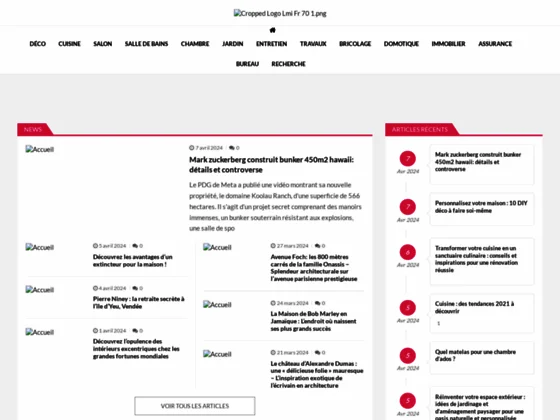
Task: Open the Mark Zuckerberg bunker headline article
Action: coord(271,165)
